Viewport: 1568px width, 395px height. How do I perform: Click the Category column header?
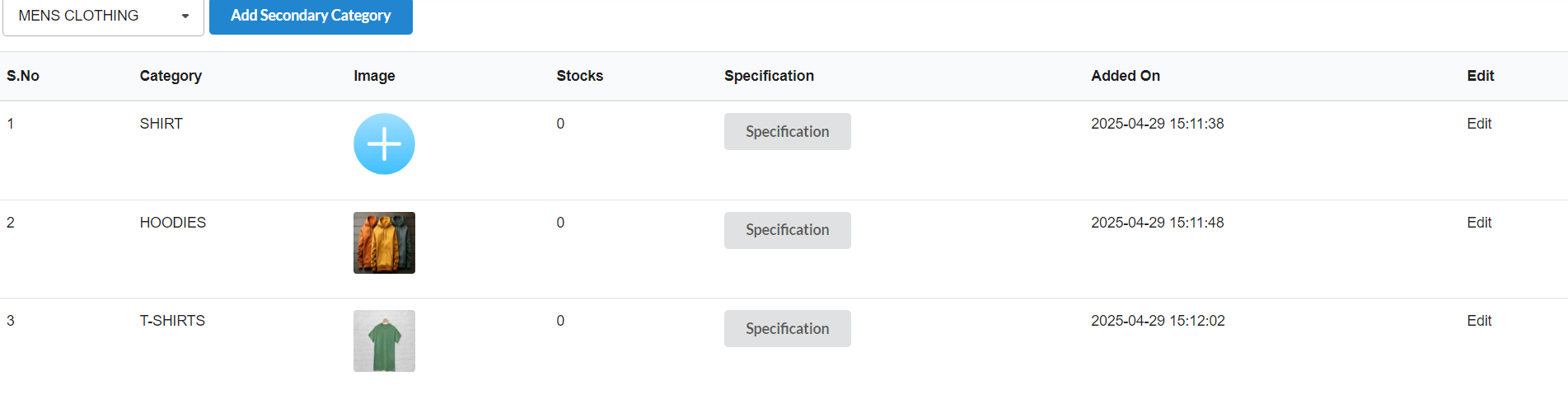[x=171, y=76]
